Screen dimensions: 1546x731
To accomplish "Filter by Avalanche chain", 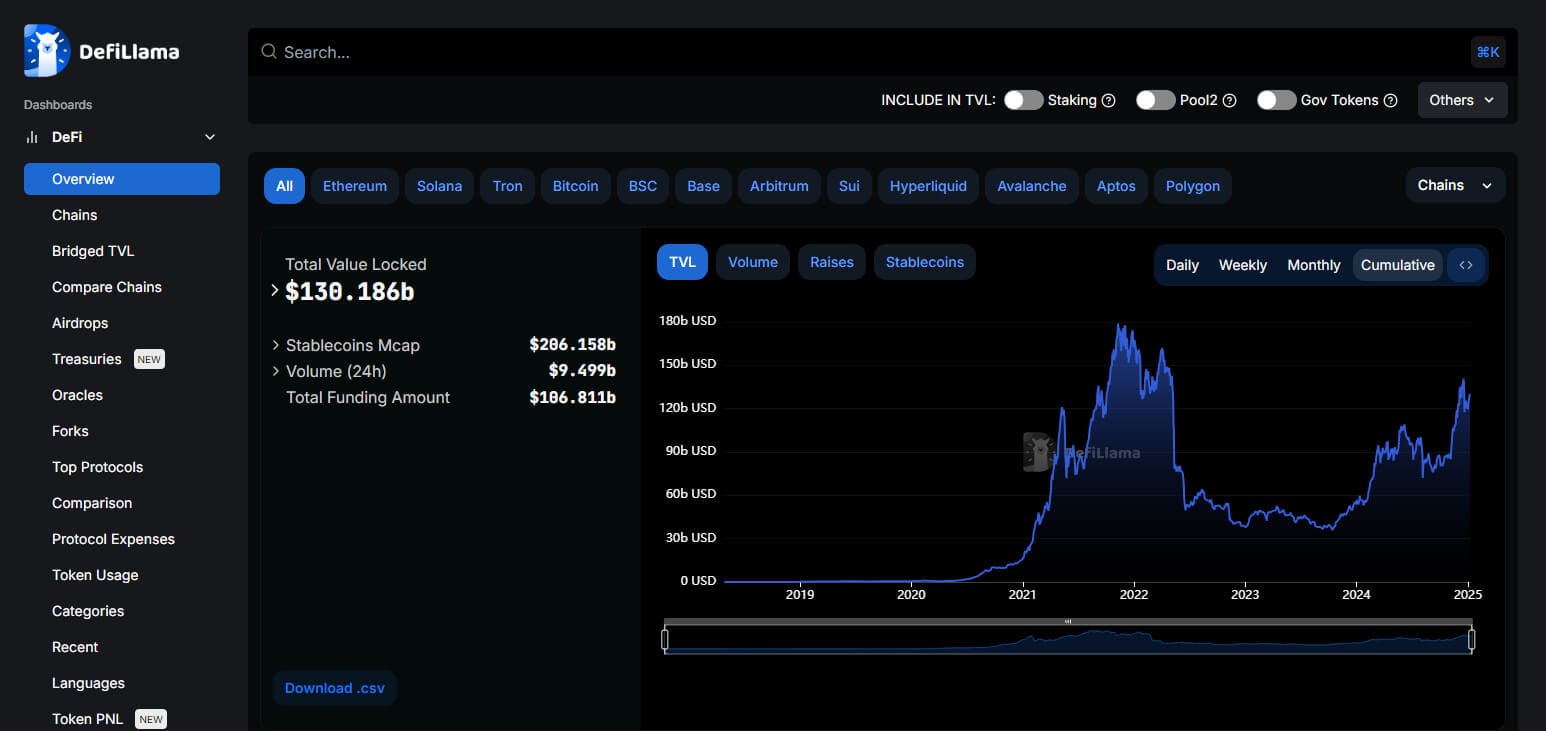I will tap(1032, 186).
